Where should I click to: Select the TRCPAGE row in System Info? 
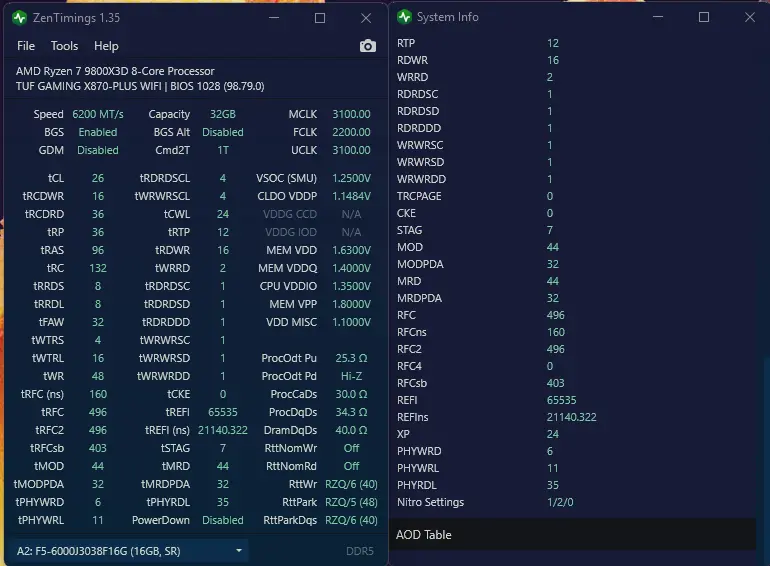pos(573,196)
